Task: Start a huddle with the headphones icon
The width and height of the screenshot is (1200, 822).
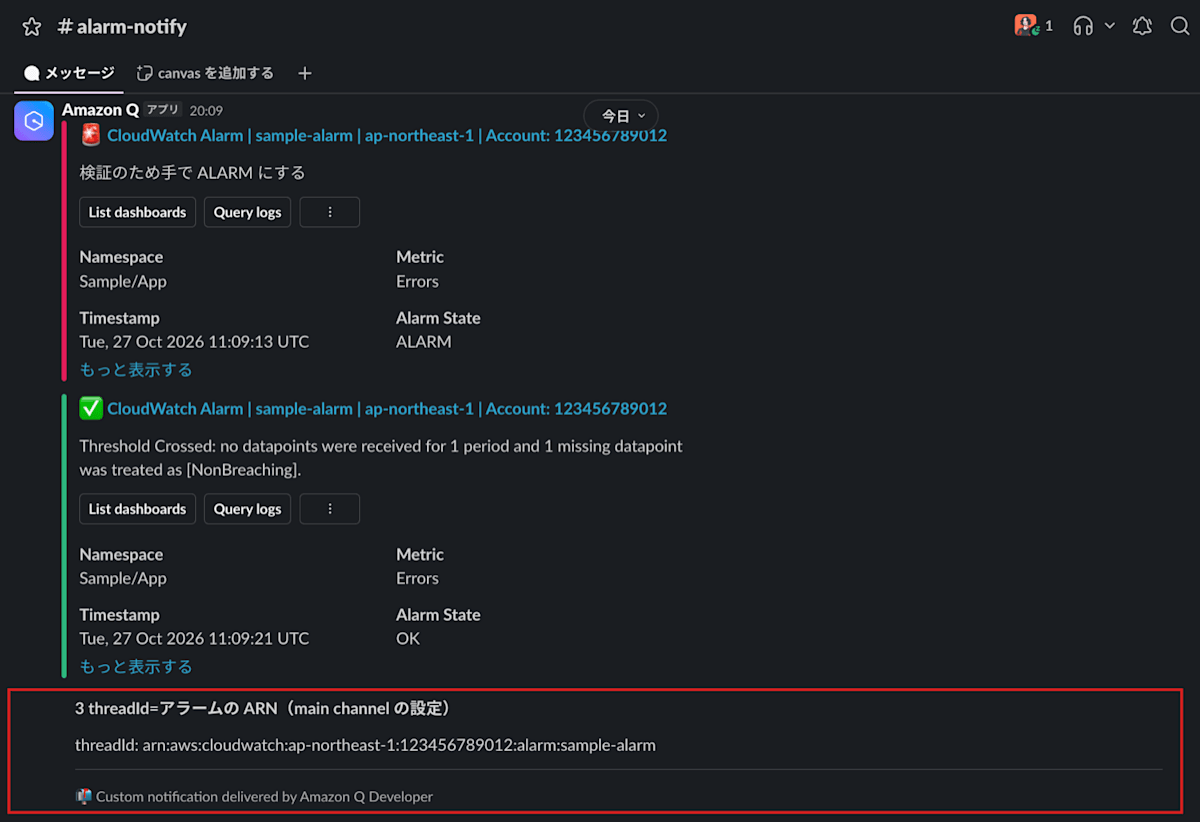Action: pyautogui.click(x=1083, y=26)
